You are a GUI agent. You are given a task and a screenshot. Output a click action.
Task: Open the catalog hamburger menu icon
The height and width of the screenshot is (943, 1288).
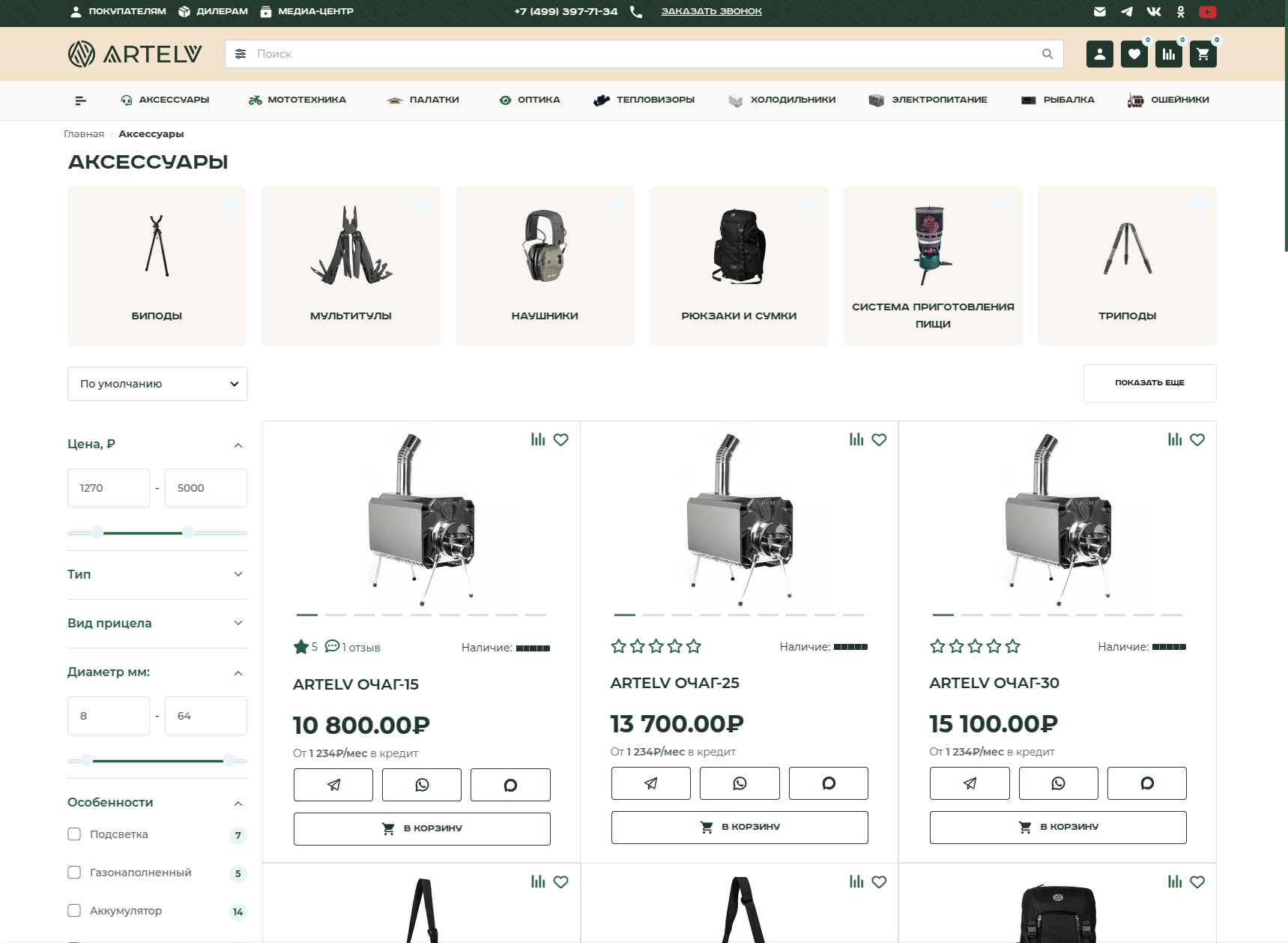pyautogui.click(x=81, y=100)
